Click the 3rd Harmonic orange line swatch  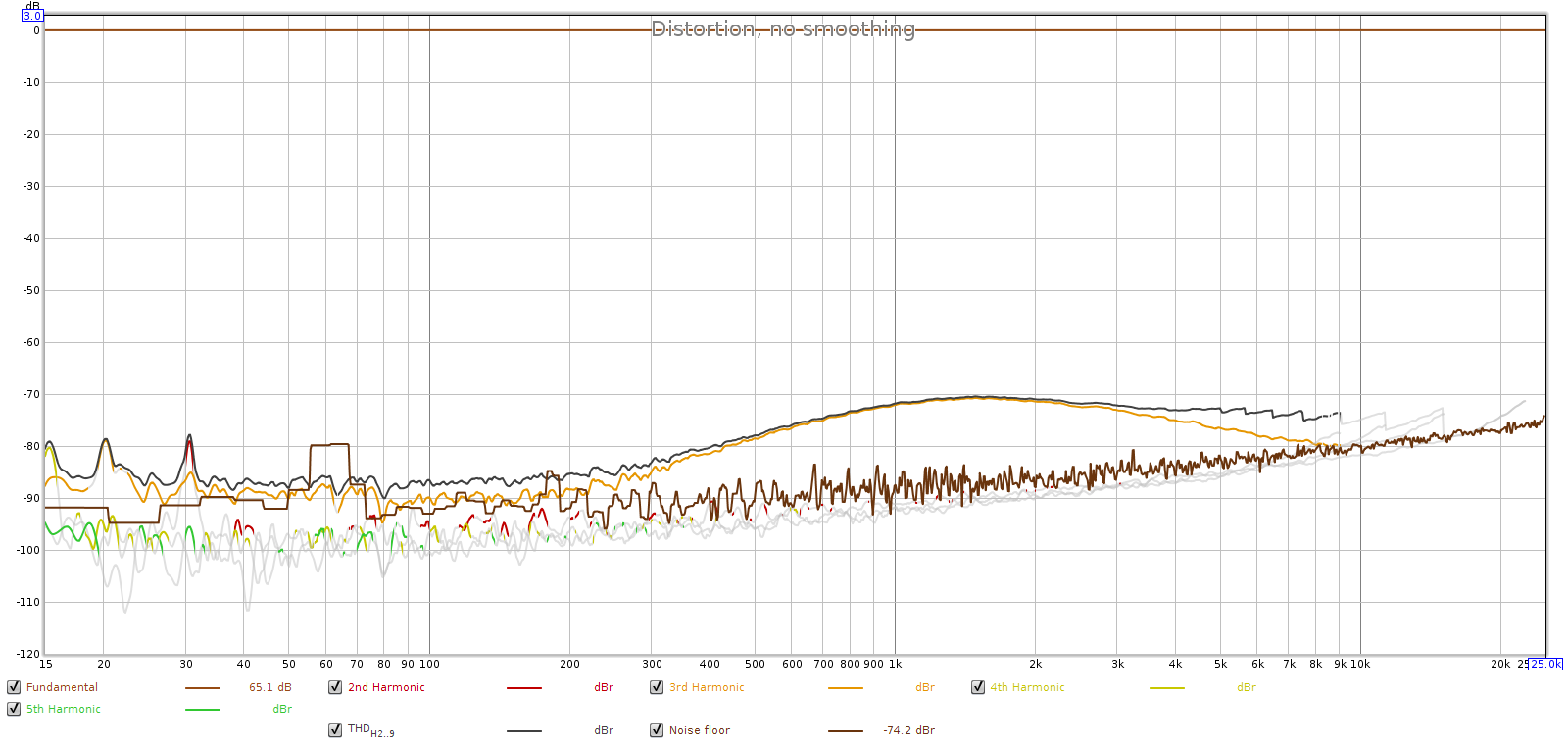tap(846, 688)
